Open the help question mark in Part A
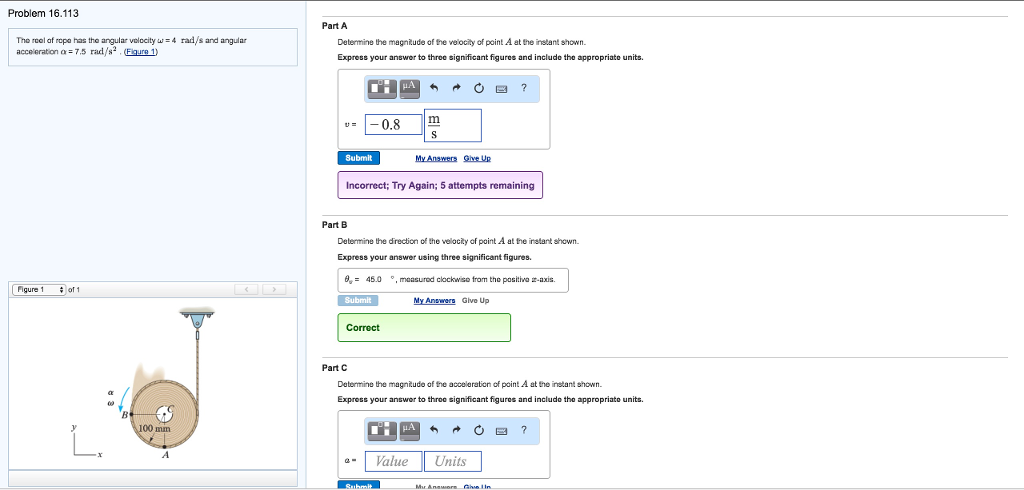The image size is (1024, 490). click(523, 89)
